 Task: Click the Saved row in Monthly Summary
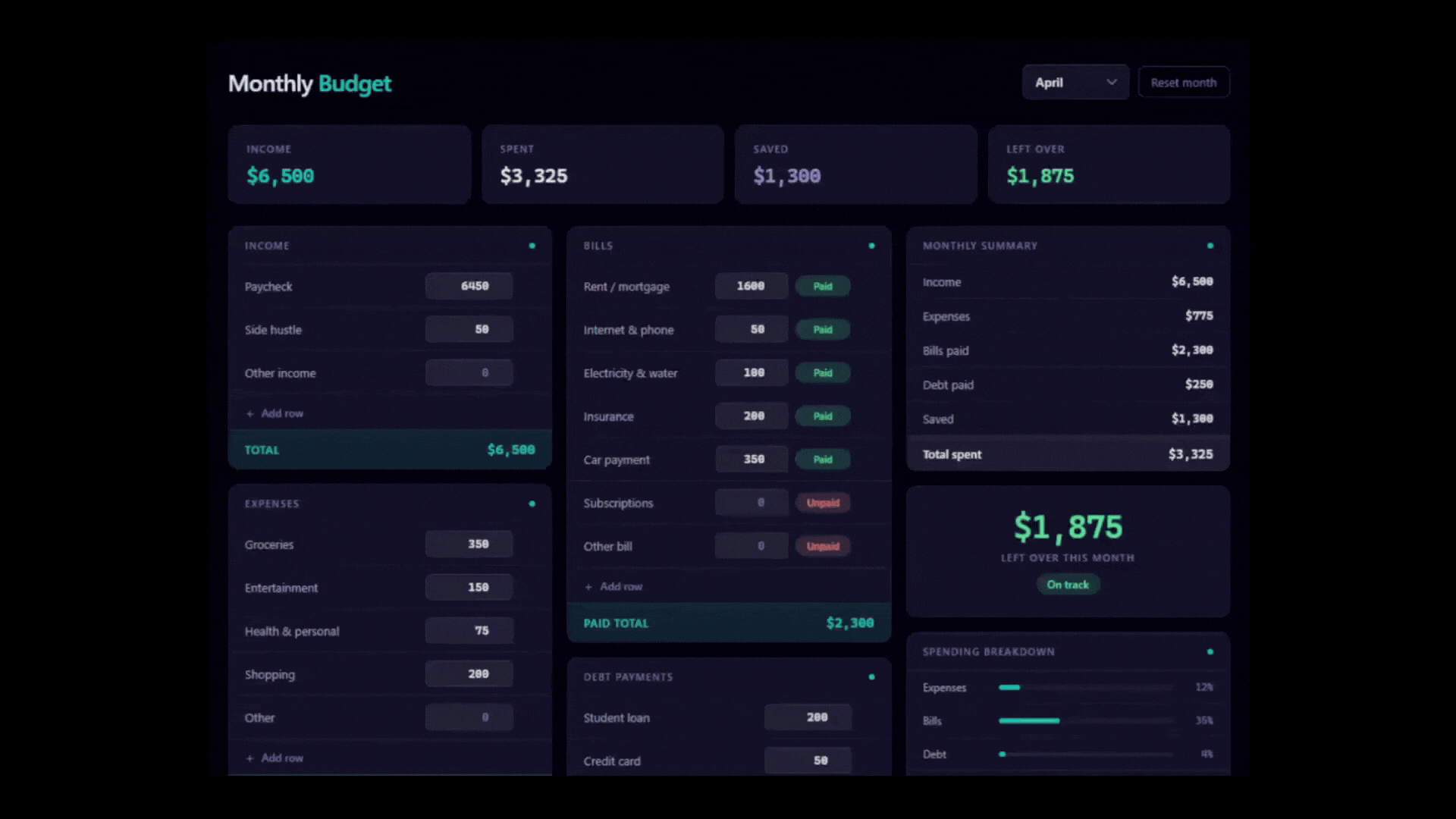1068,419
